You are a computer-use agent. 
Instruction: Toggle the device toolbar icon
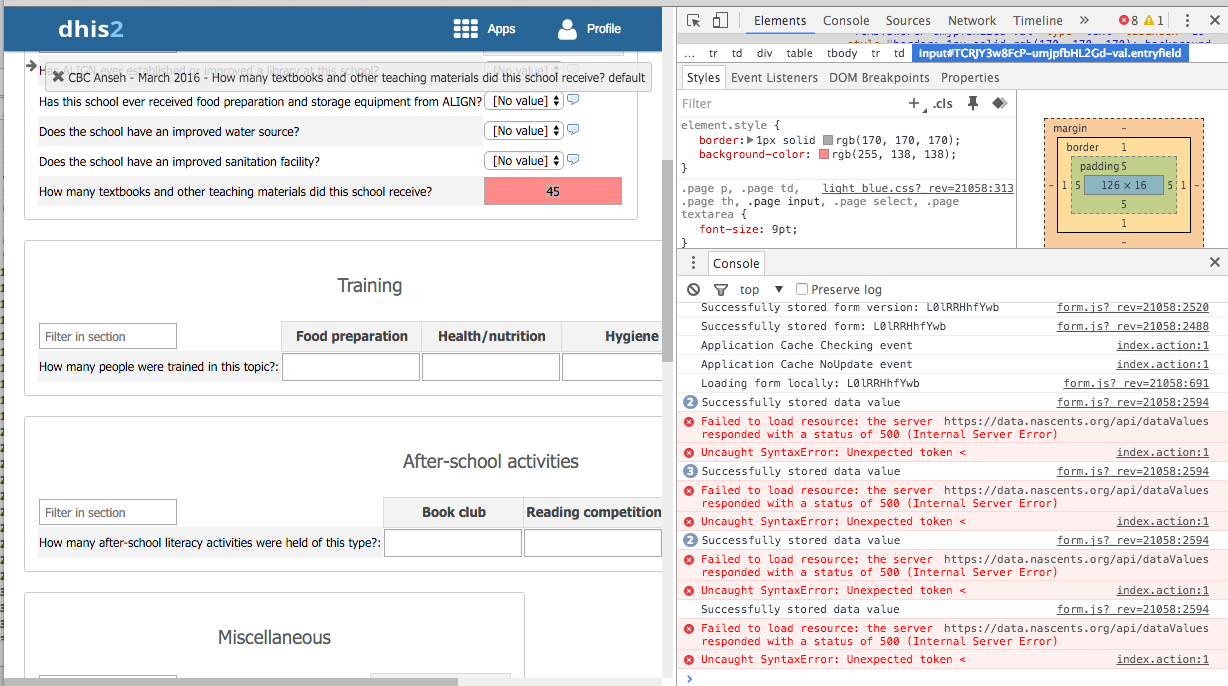coord(720,21)
